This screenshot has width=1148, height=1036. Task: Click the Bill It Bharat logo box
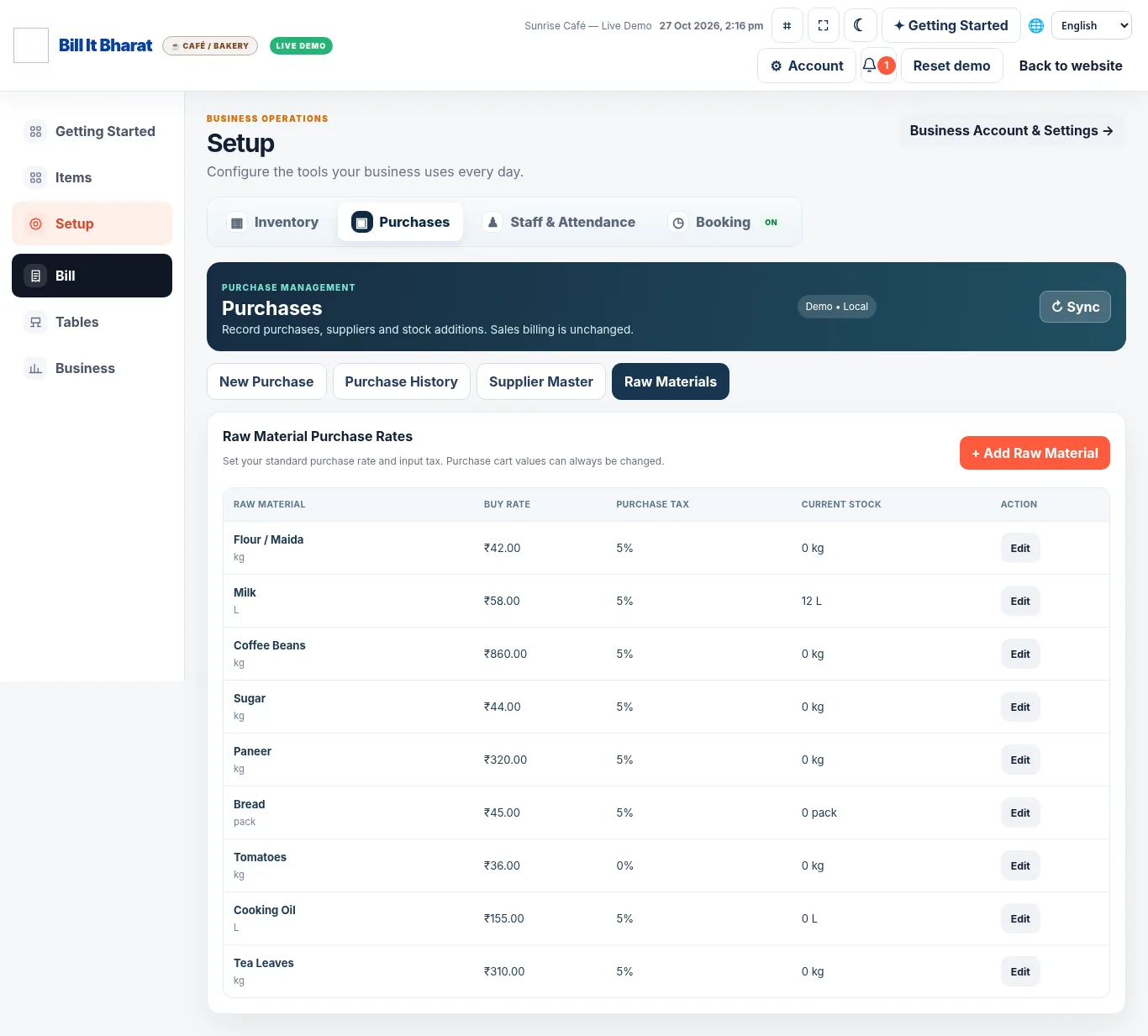31,45
